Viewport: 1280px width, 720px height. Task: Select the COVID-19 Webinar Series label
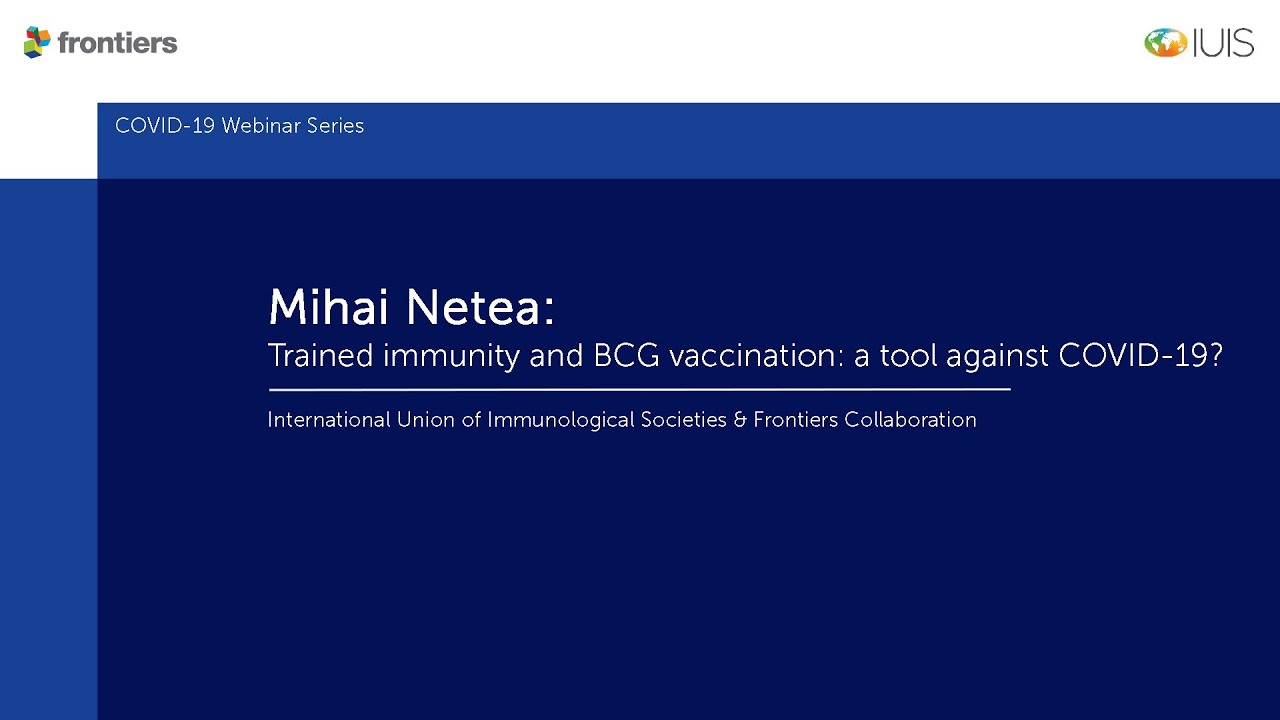tap(239, 126)
